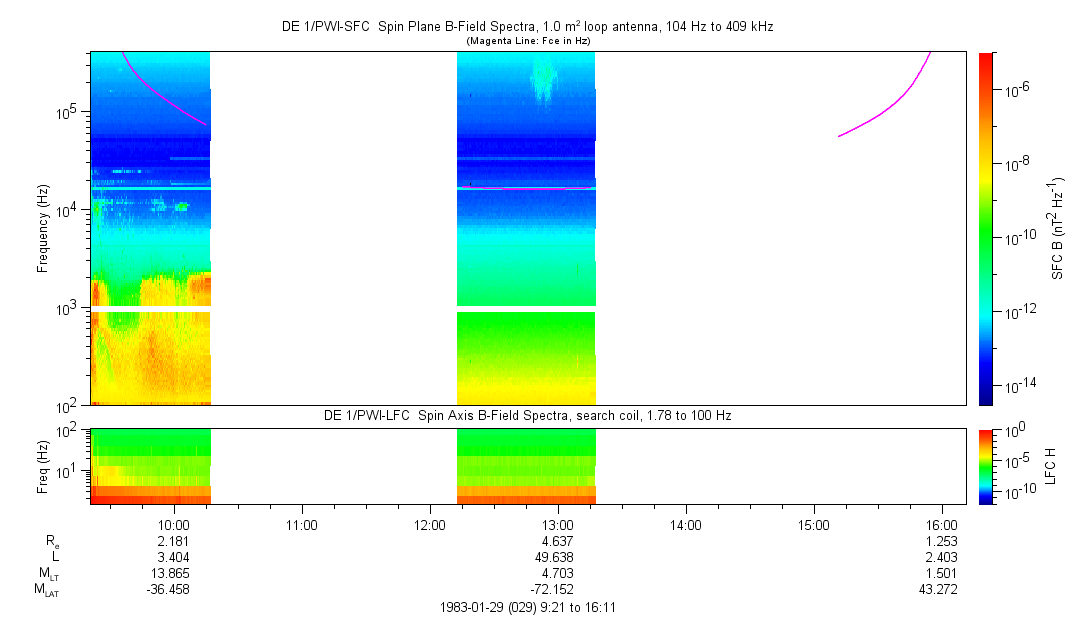Screen dimensions: 1083x620
Task: Click the L value 49.638
Action: tap(557, 557)
